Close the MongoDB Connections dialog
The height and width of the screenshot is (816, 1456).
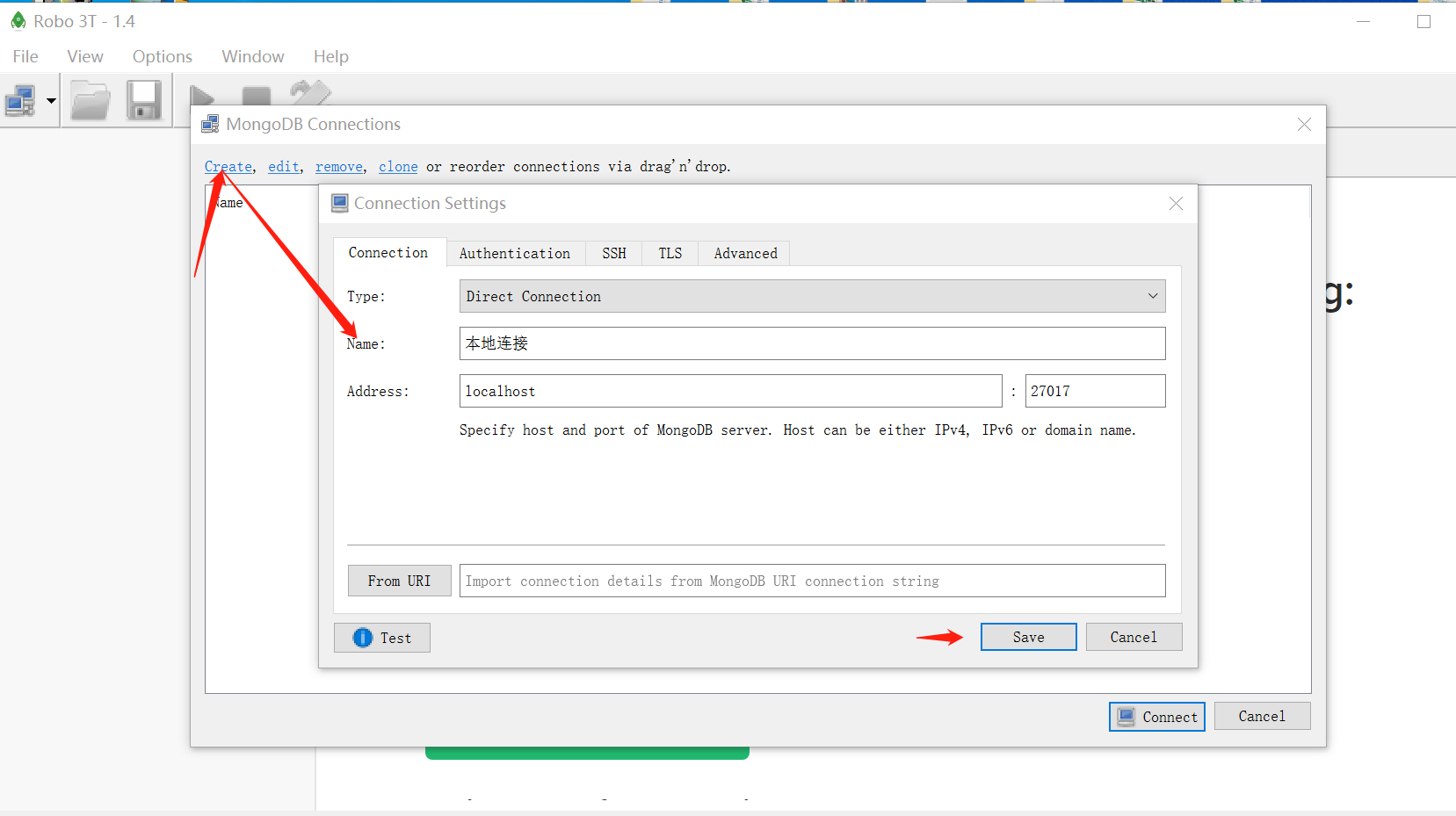pyautogui.click(x=1304, y=125)
